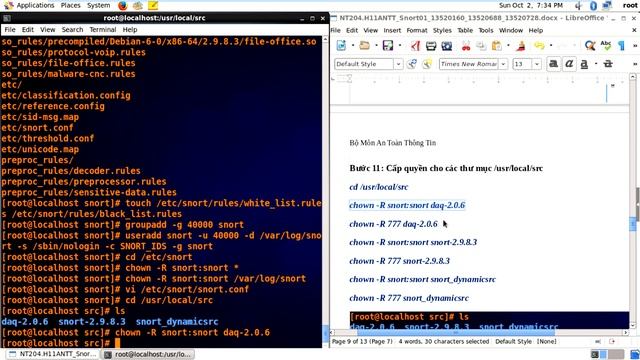Click the LibreOffice horizontal scrollbar thumb

pos(456,333)
